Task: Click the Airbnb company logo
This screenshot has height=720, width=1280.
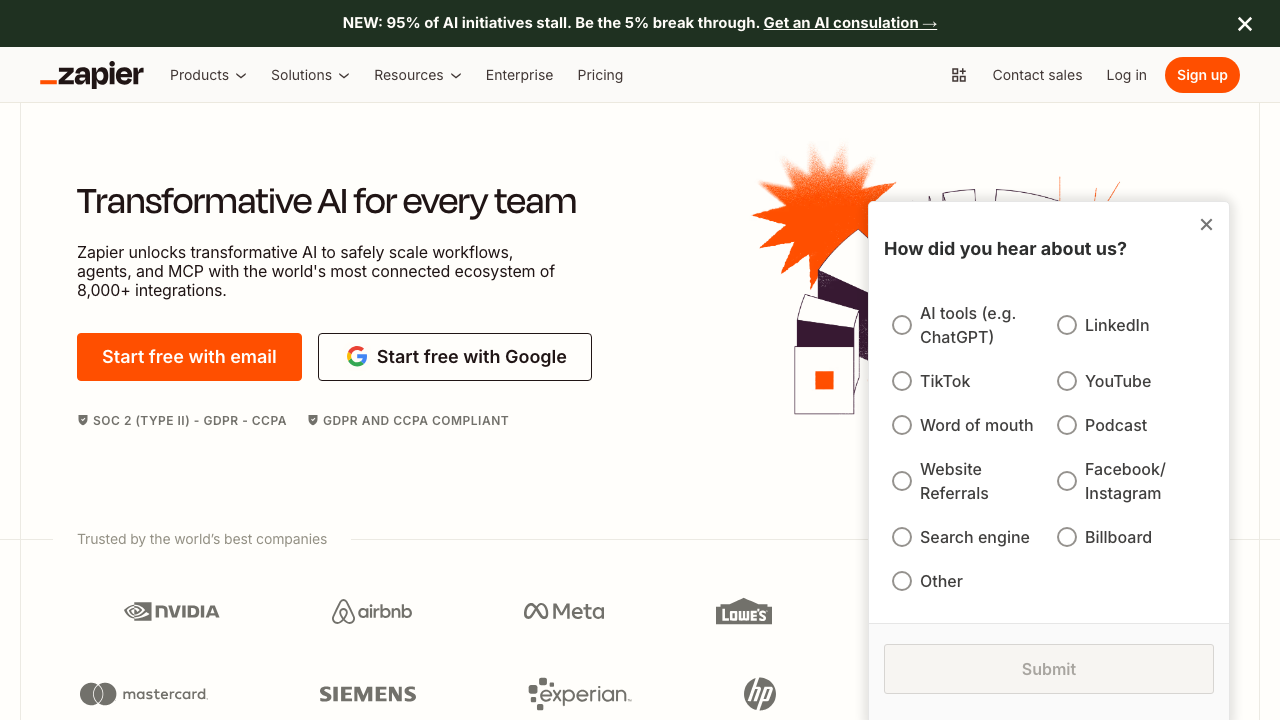Action: pos(371,611)
